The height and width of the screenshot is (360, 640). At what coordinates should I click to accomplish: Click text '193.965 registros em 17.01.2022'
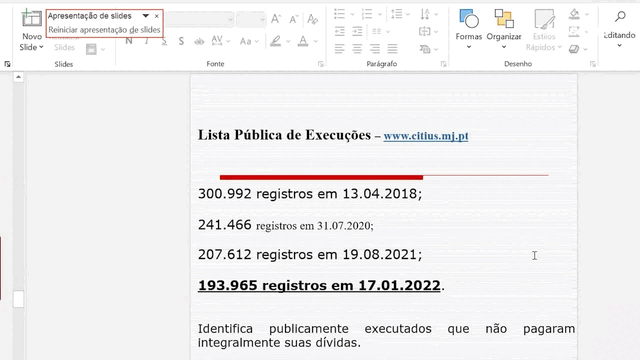click(x=319, y=285)
